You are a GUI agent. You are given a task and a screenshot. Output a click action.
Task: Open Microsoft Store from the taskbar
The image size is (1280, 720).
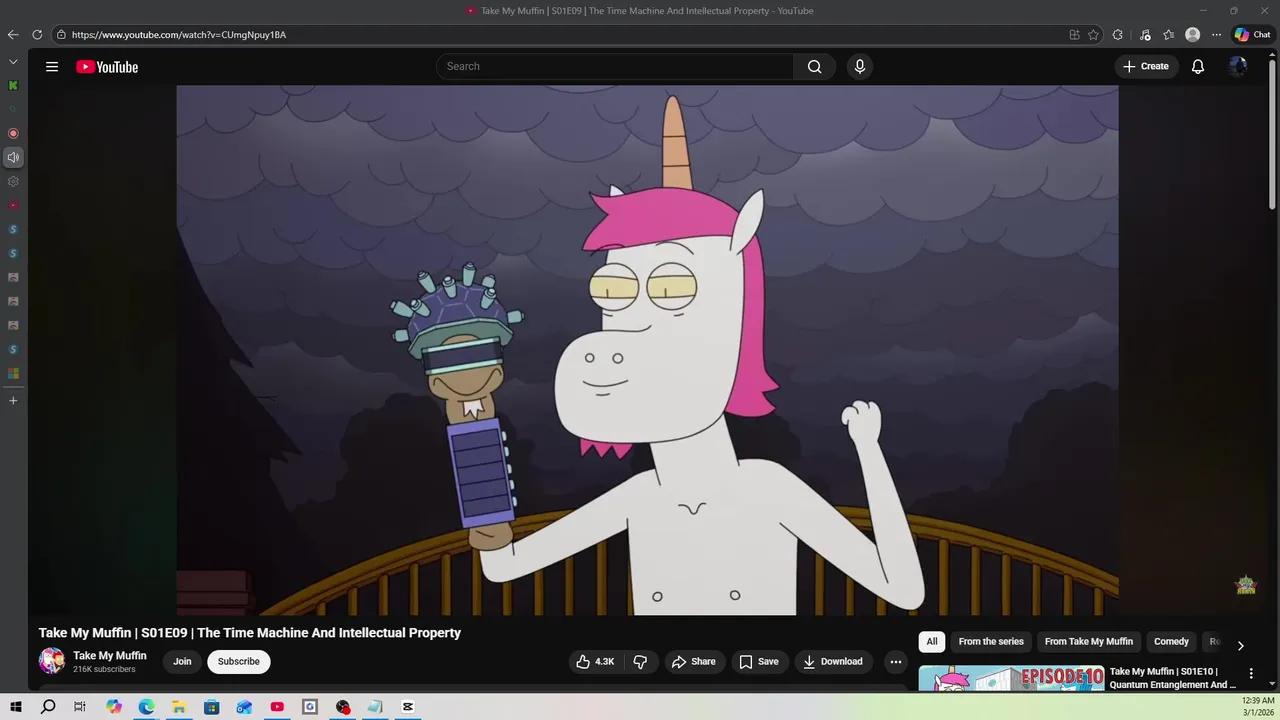pos(212,707)
